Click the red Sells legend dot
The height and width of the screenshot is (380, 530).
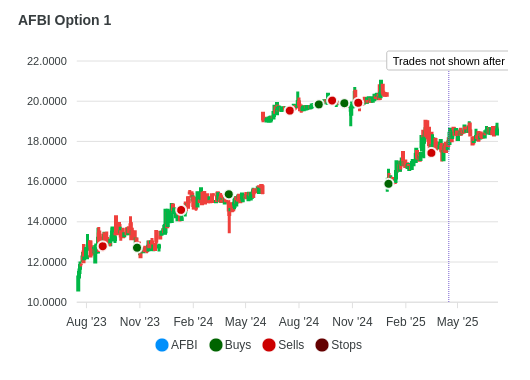pyautogui.click(x=269, y=345)
